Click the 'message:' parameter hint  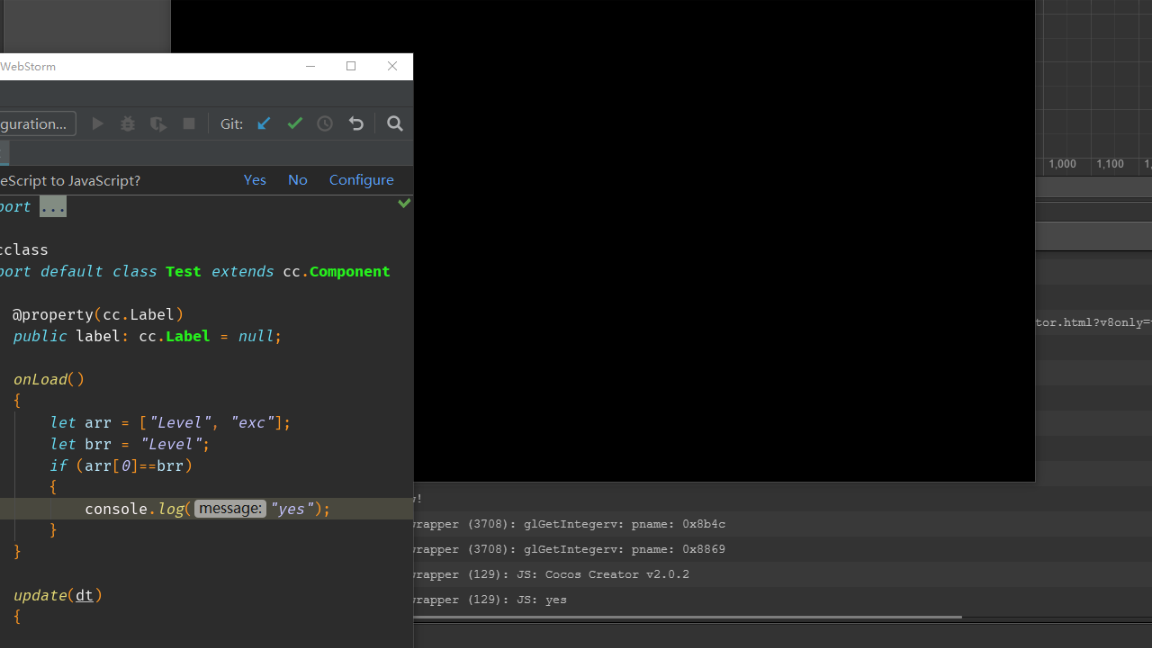coord(230,508)
